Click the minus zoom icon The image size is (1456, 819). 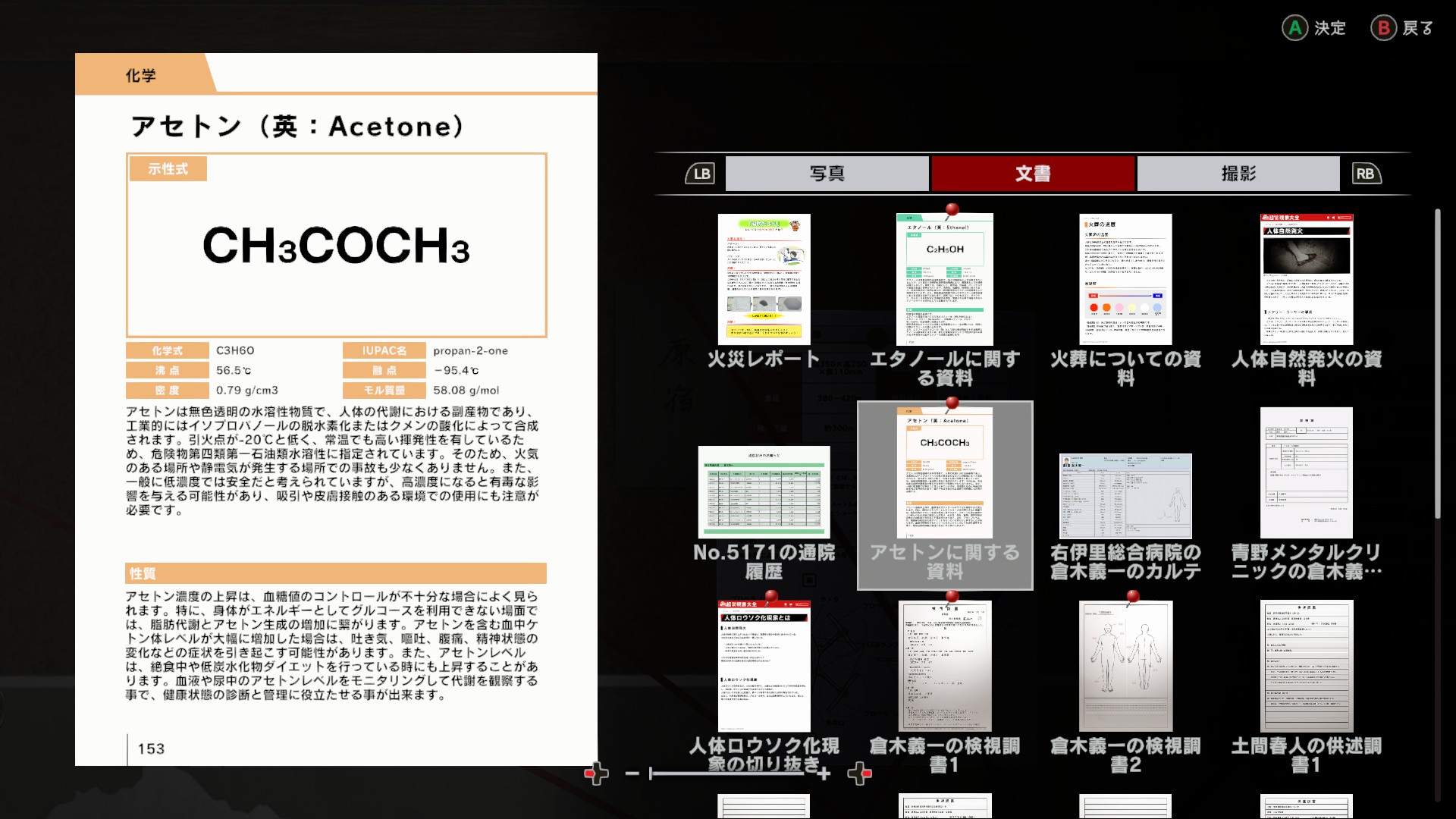[632, 773]
